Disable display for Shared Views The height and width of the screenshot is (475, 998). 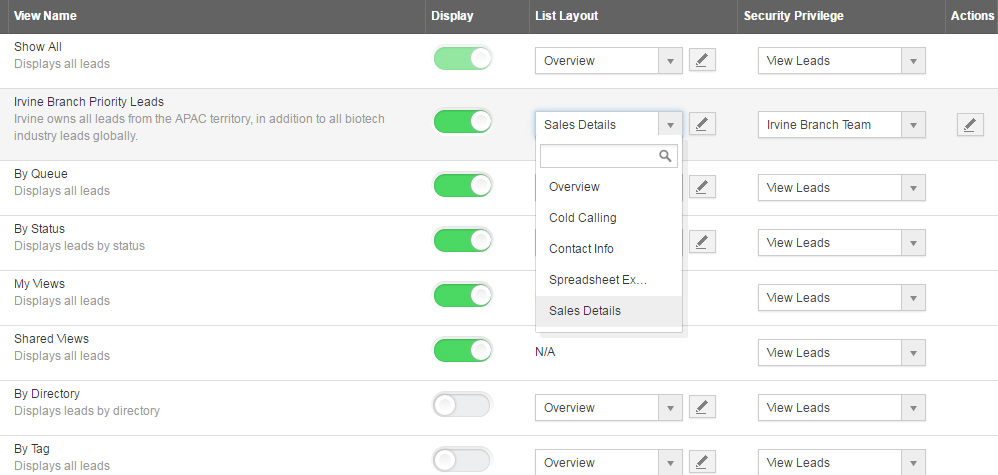[x=463, y=351]
